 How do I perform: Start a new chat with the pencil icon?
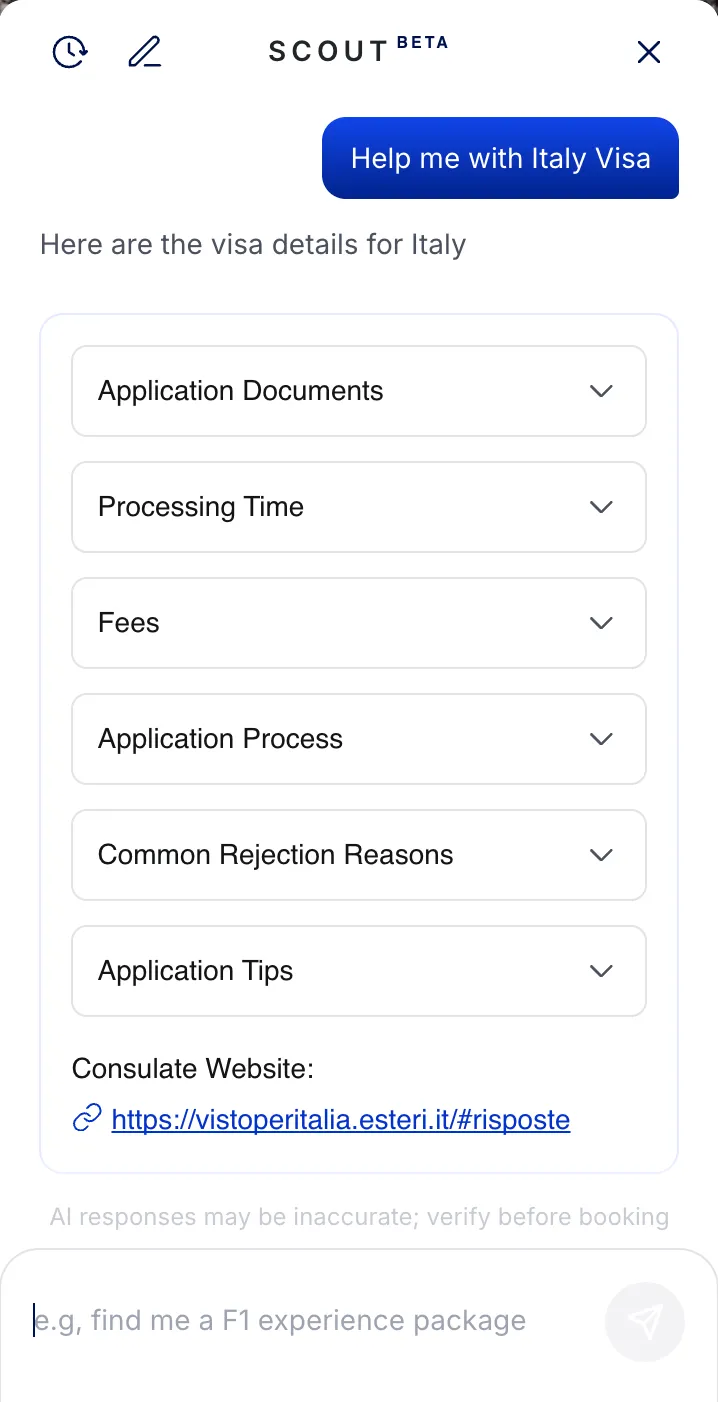coord(144,51)
